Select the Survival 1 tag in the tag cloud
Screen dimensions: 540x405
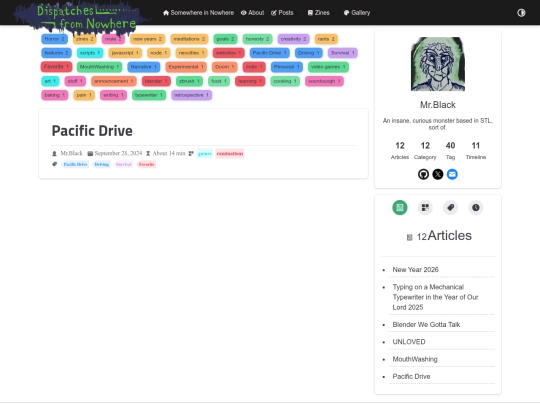[343, 53]
